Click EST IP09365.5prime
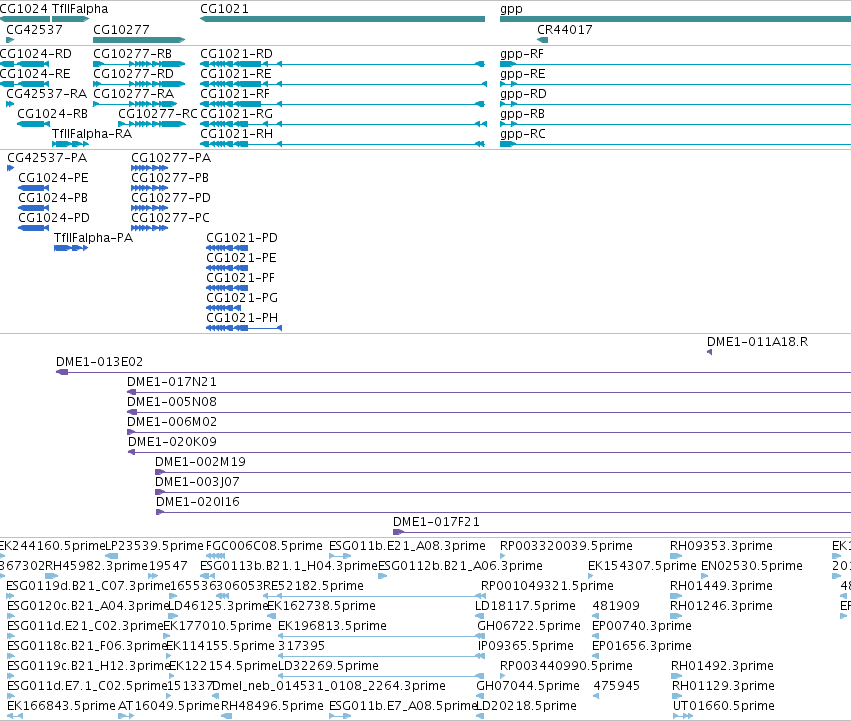 [x=525, y=646]
